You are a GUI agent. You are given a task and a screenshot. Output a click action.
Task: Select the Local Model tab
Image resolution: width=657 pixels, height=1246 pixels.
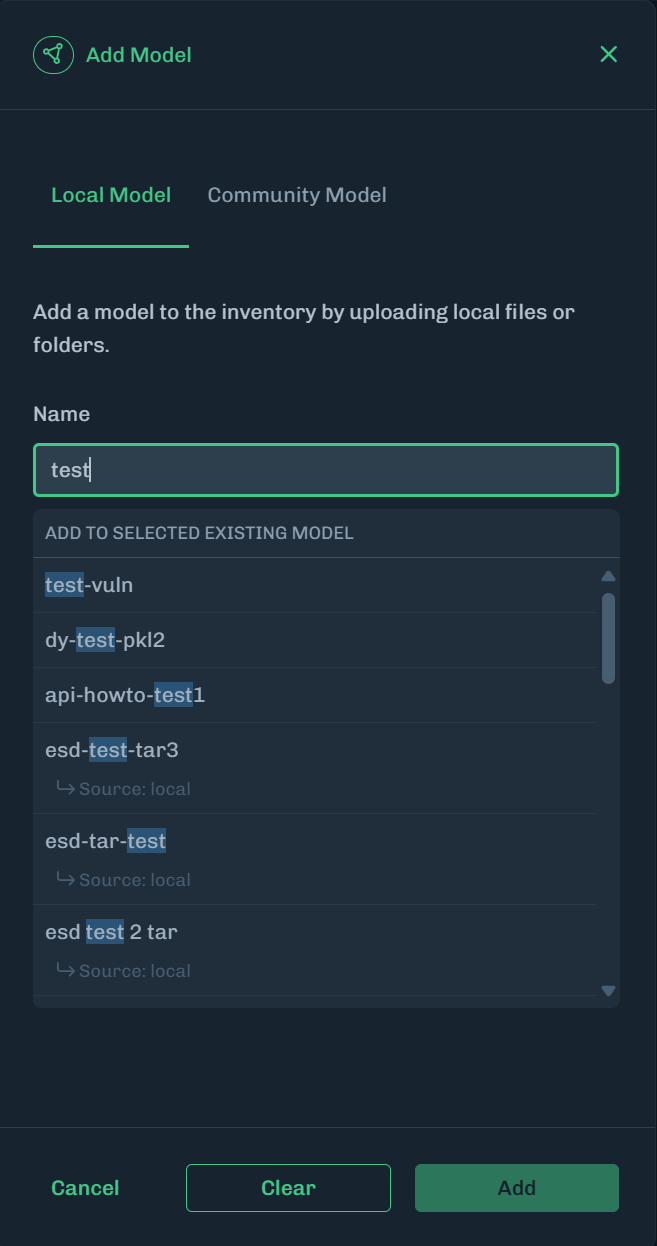(x=110, y=195)
